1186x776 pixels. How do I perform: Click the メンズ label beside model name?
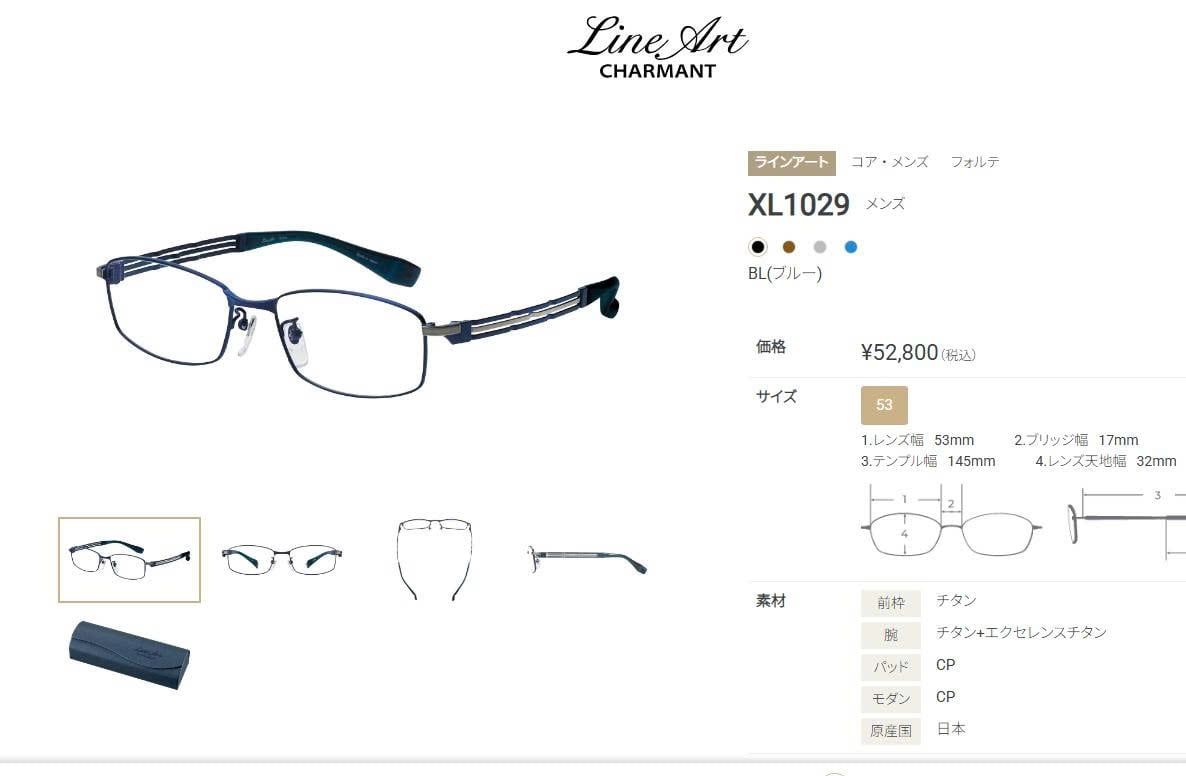pyautogui.click(x=885, y=204)
